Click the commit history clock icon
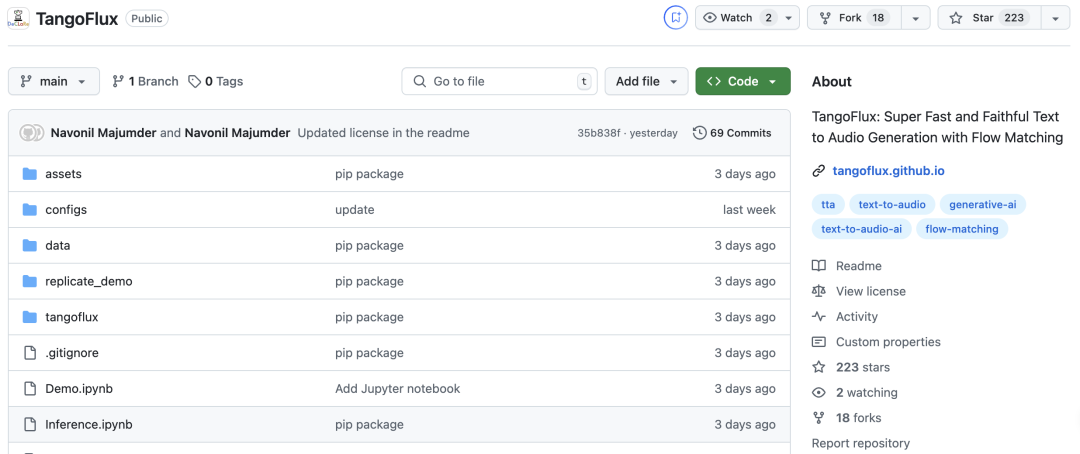1080x454 pixels. point(700,133)
